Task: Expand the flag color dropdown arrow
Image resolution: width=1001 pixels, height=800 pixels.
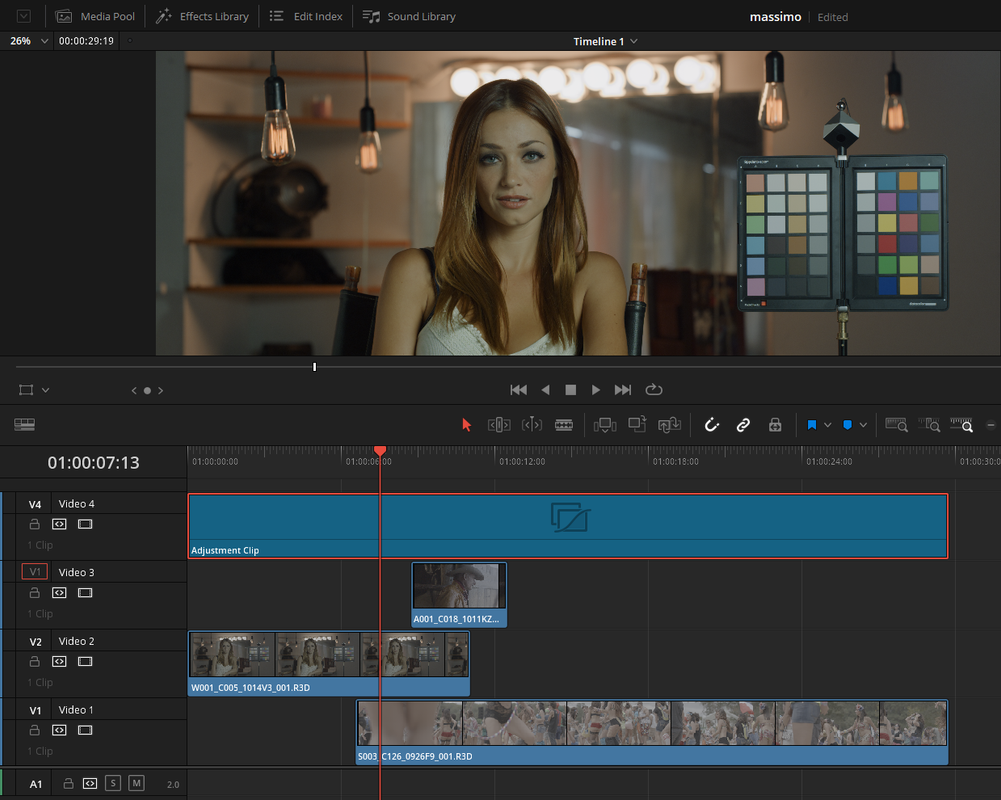Action: 828,425
